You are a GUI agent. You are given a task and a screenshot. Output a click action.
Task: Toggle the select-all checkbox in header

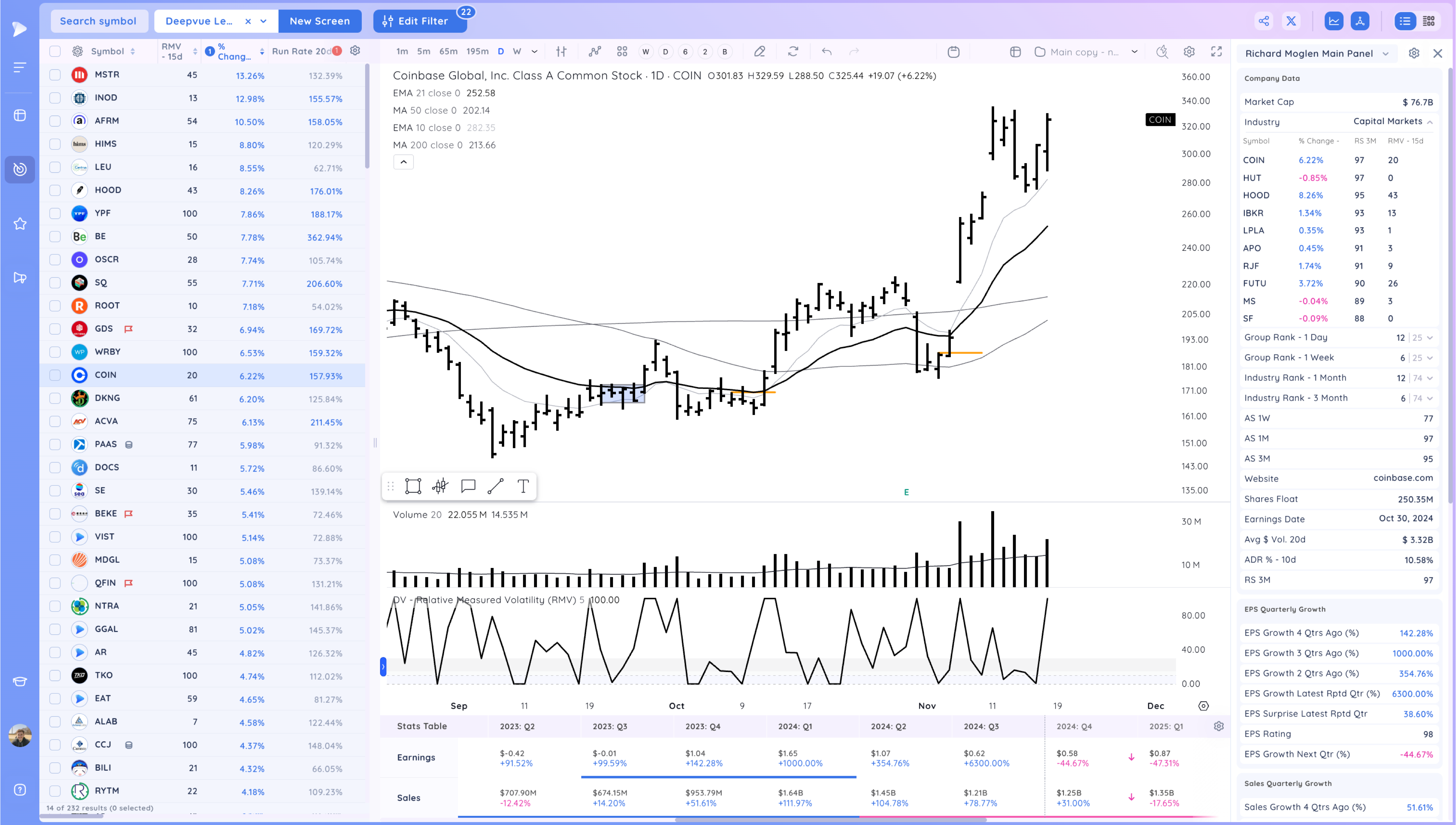(55, 51)
